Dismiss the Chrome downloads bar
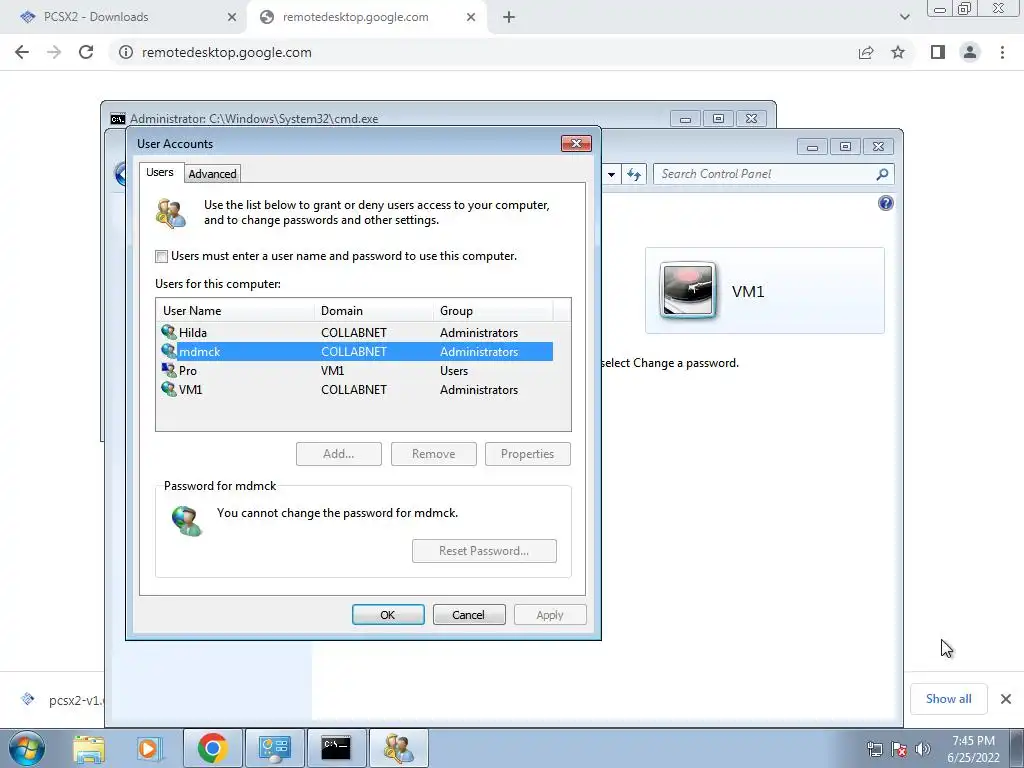1024x768 pixels. 1006,699
